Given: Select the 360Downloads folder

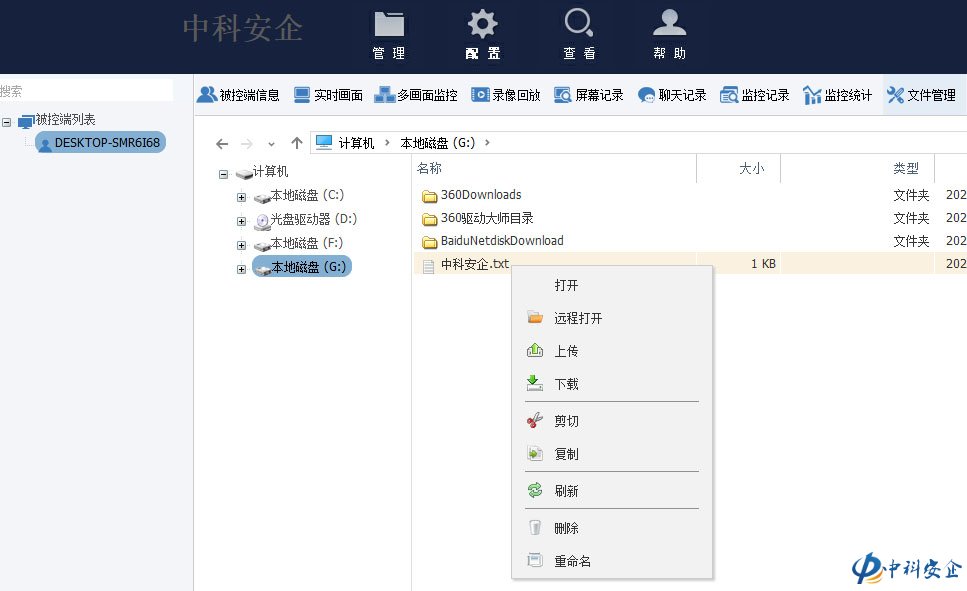Looking at the screenshot, I should click(481, 195).
